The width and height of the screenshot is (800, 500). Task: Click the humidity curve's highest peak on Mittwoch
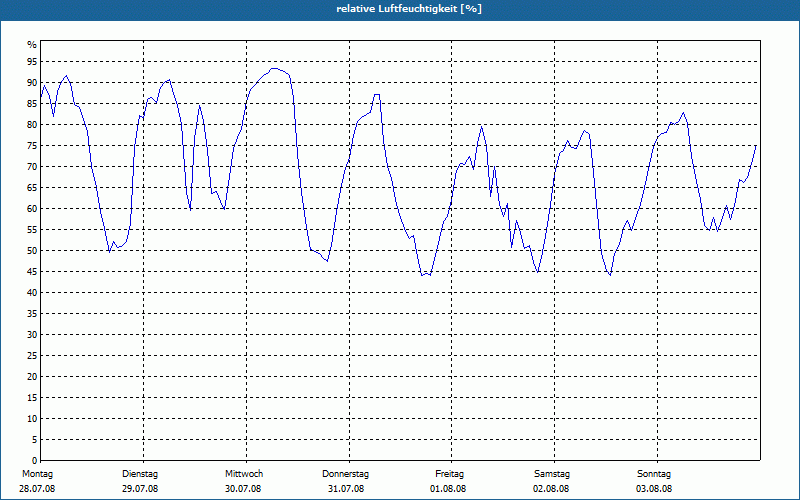(x=274, y=68)
